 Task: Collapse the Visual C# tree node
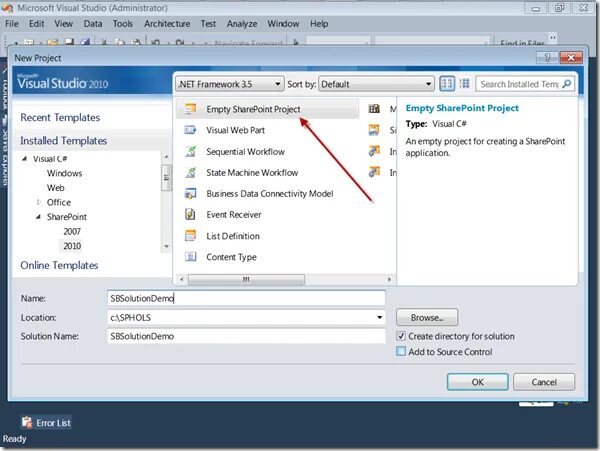(24, 158)
